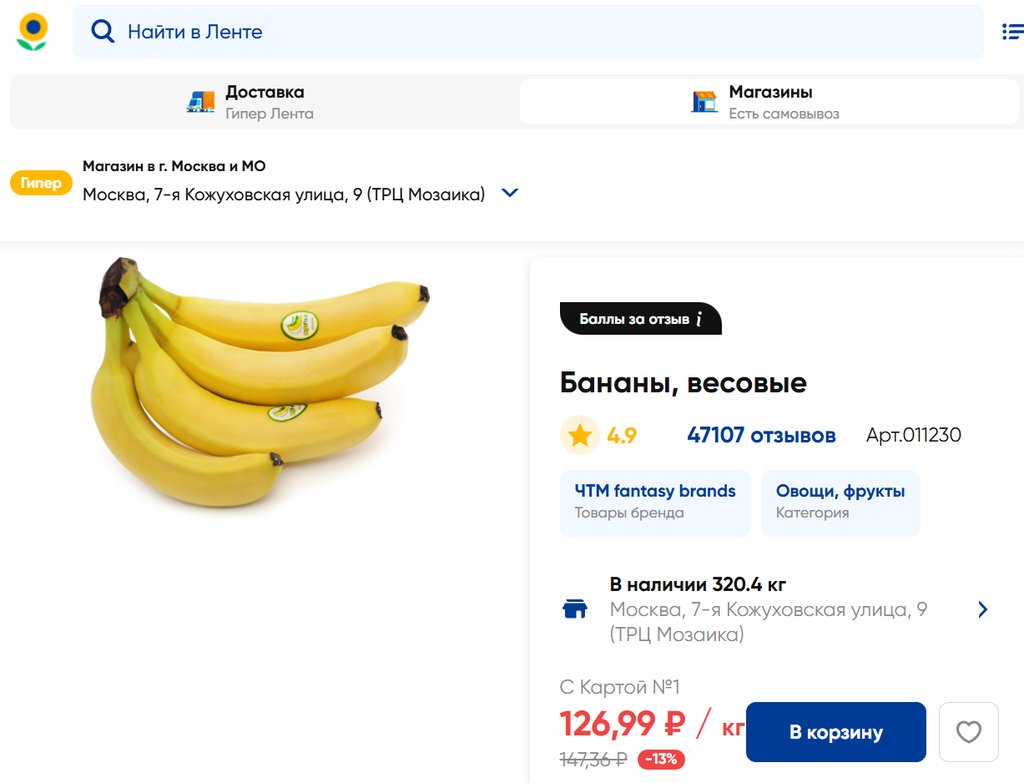The width and height of the screenshot is (1024, 783).
Task: Click the magnifying glass search icon
Action: 102,32
